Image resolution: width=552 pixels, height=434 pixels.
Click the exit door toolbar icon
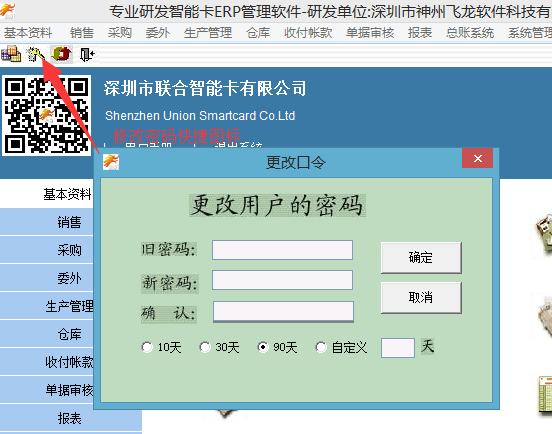point(87,55)
